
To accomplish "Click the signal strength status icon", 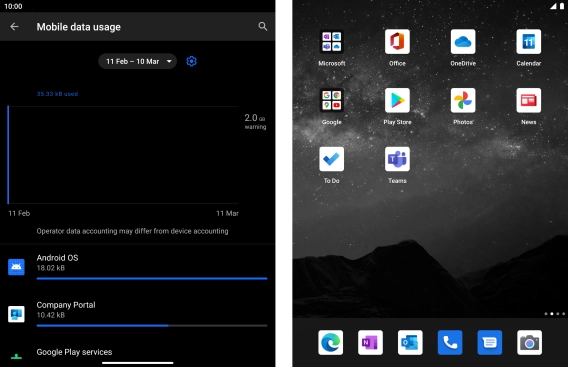I will (x=553, y=6).
